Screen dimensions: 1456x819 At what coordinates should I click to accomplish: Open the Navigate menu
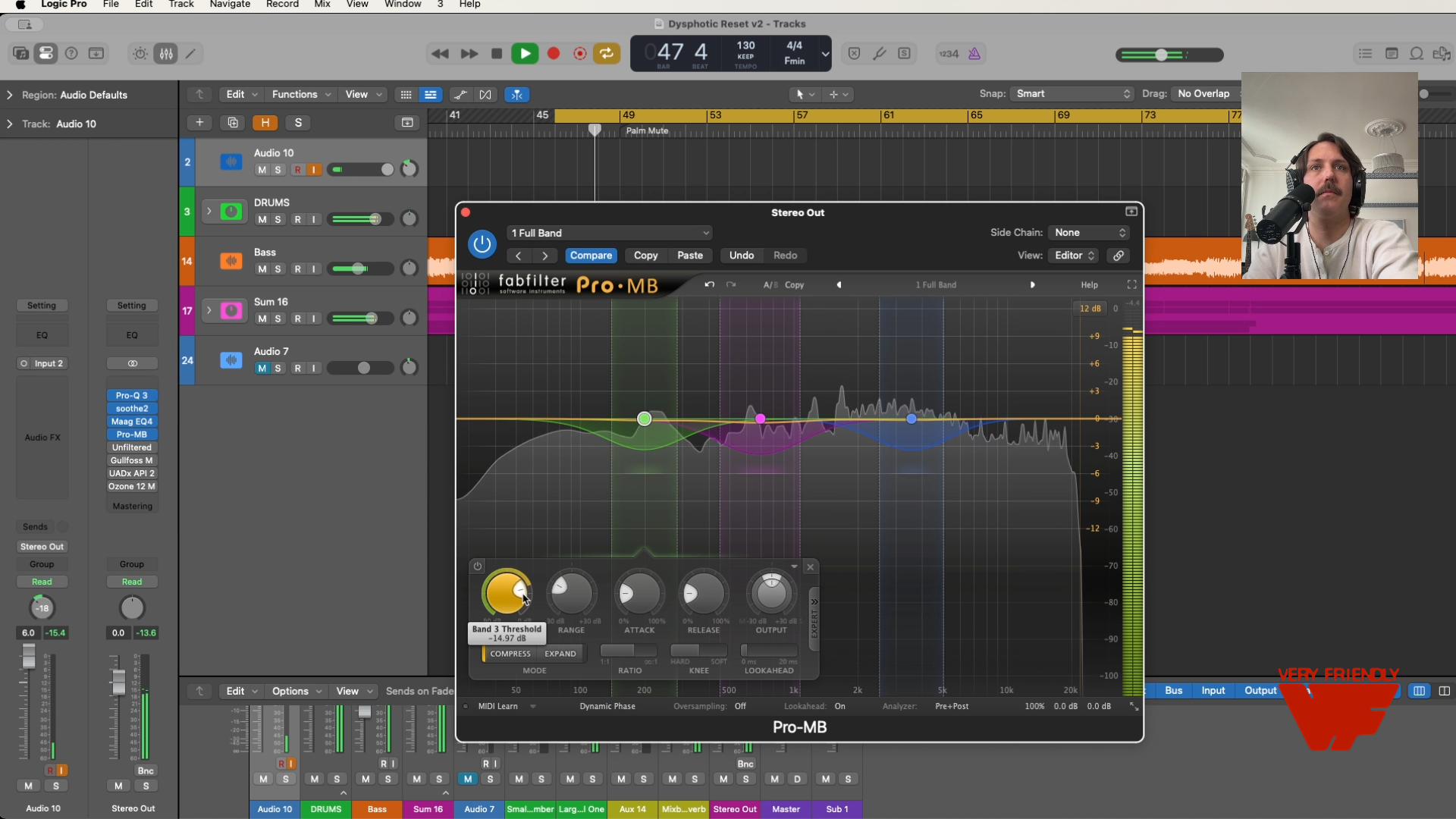click(230, 5)
